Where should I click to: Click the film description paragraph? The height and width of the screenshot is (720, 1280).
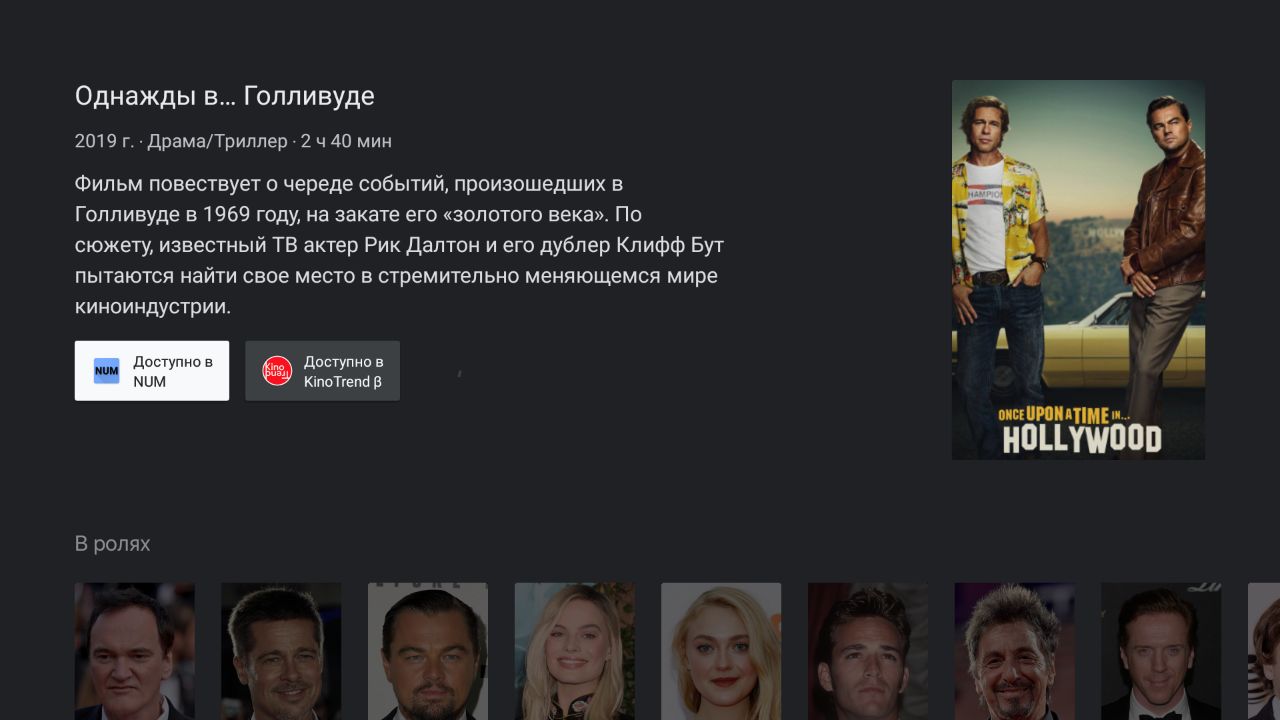(x=399, y=245)
